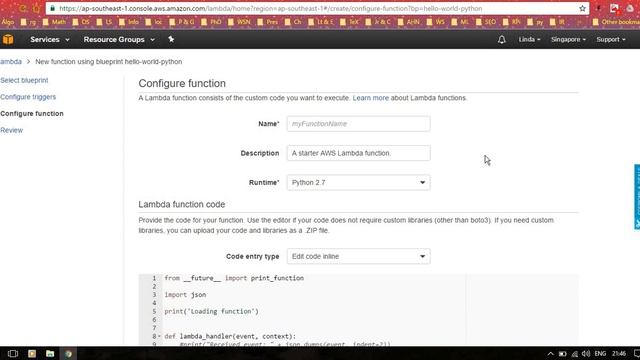The height and width of the screenshot is (360, 640).
Task: Open the Other bookmarks folder
Action: tap(616, 22)
